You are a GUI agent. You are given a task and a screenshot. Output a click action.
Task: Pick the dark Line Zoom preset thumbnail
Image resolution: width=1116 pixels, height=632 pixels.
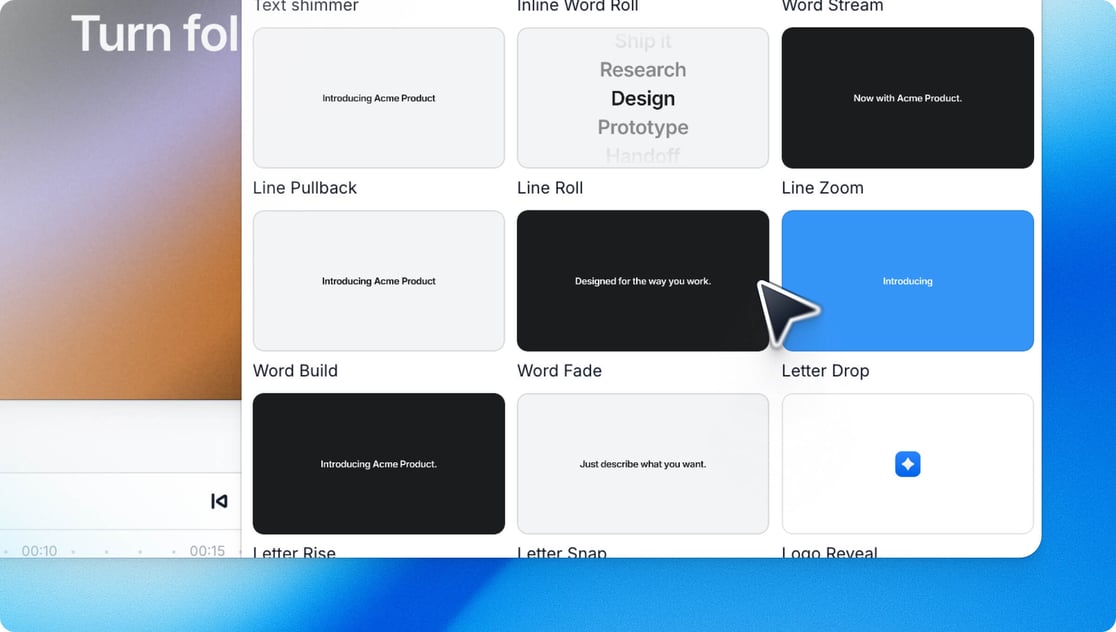[x=907, y=98]
